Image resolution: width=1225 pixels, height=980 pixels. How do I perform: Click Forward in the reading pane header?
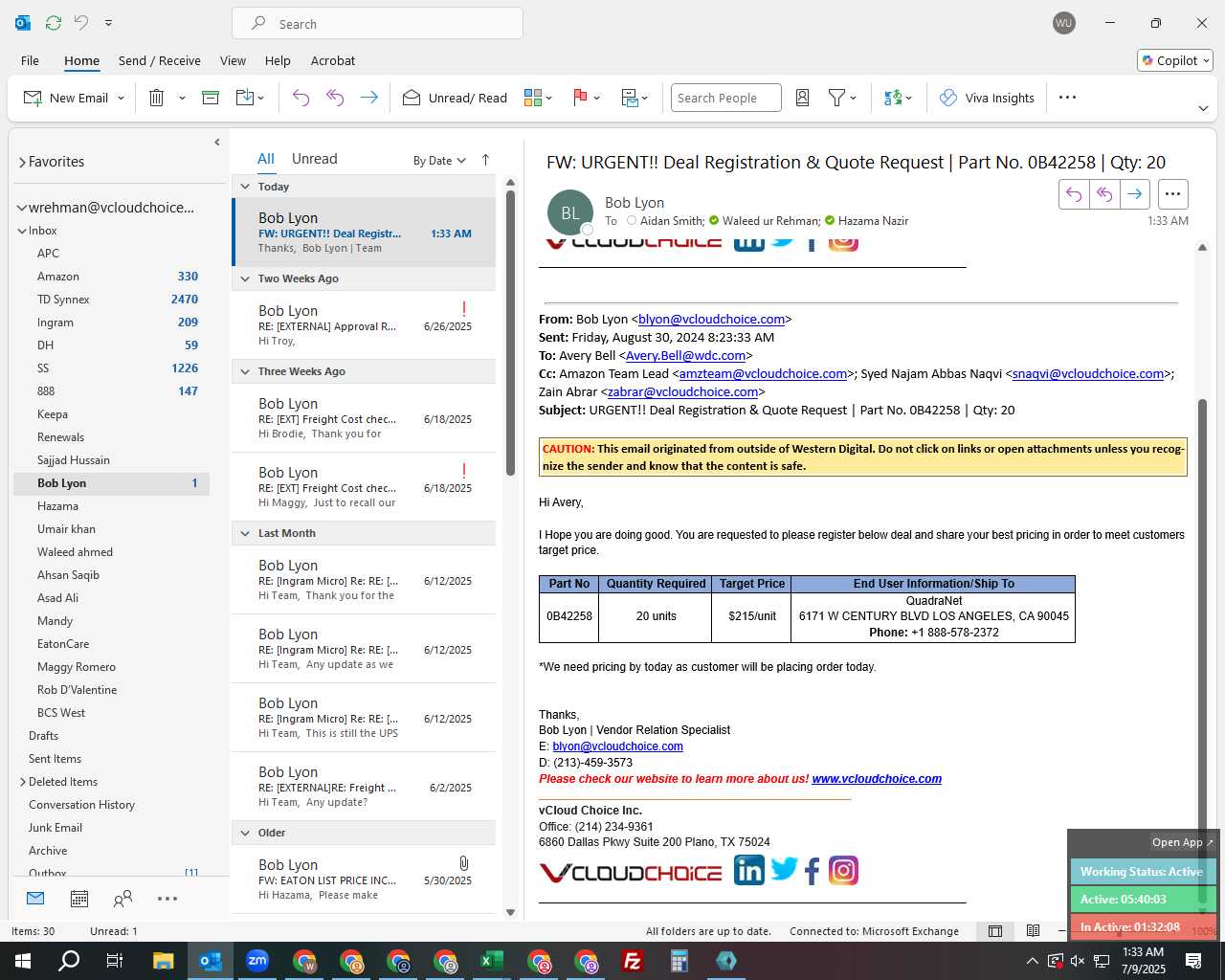coord(1135,194)
